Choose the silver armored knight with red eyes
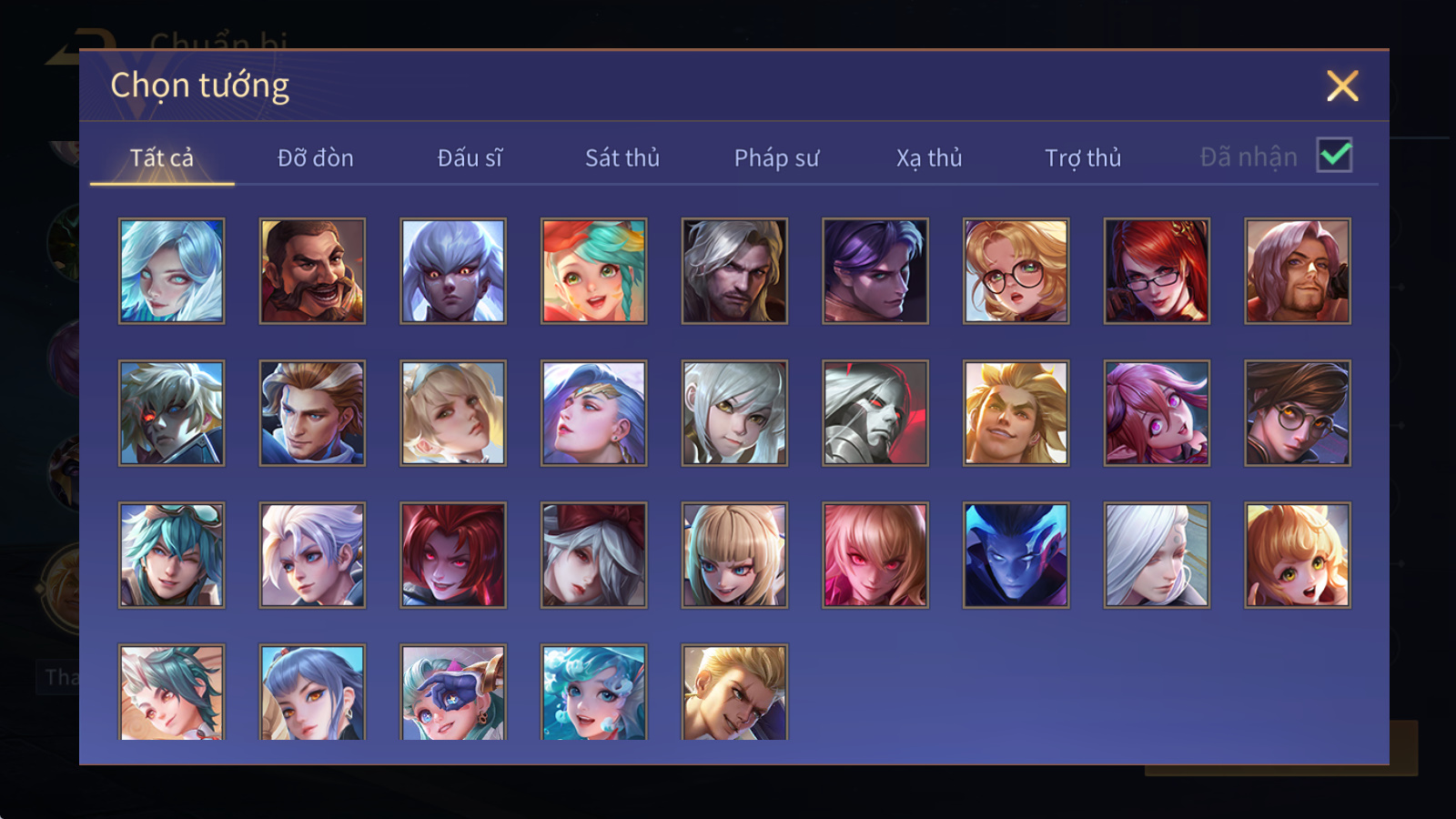 [x=875, y=413]
